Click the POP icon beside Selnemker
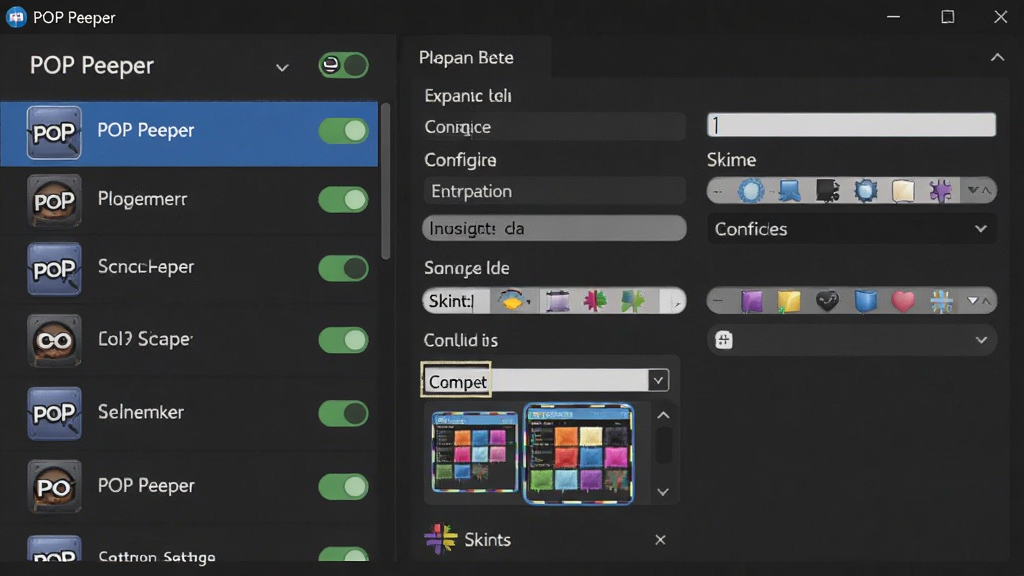 (x=54, y=413)
